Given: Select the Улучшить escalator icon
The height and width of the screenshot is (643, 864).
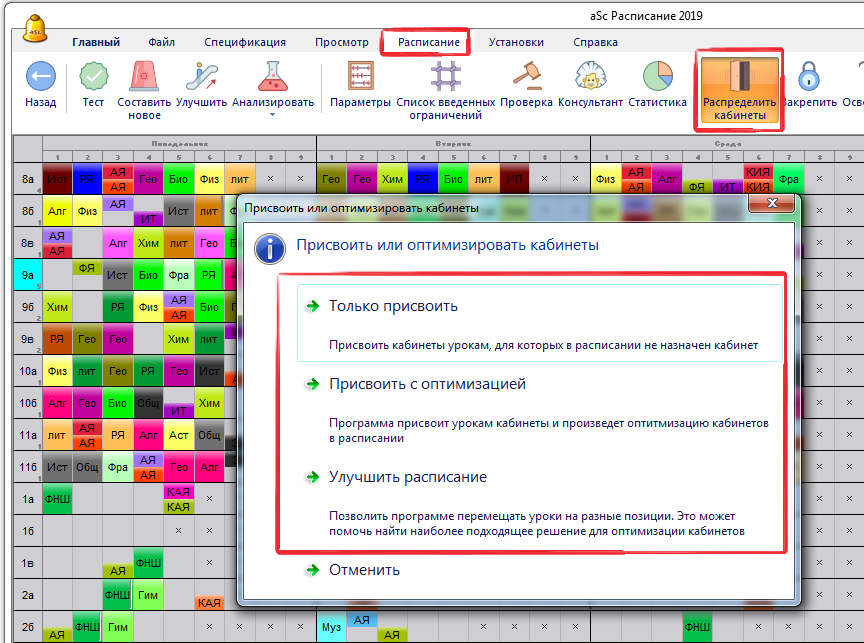Looking at the screenshot, I should (201, 78).
